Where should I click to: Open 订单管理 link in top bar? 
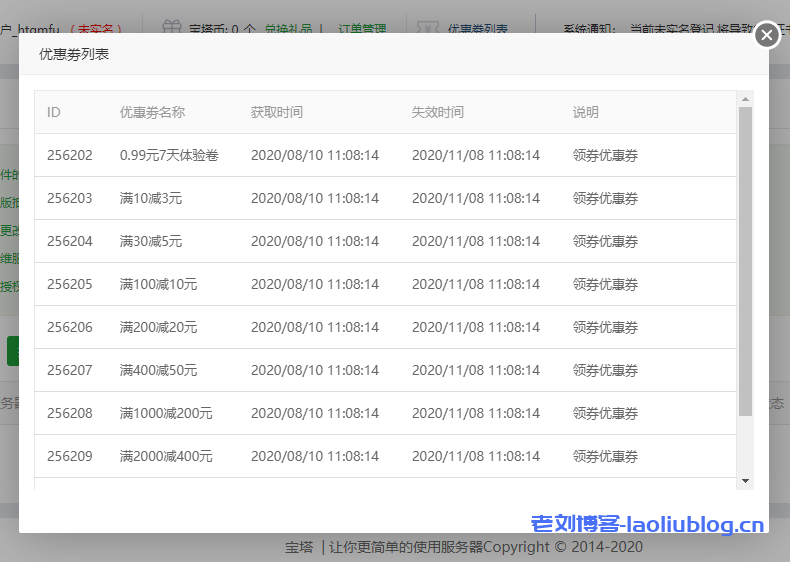tap(361, 30)
